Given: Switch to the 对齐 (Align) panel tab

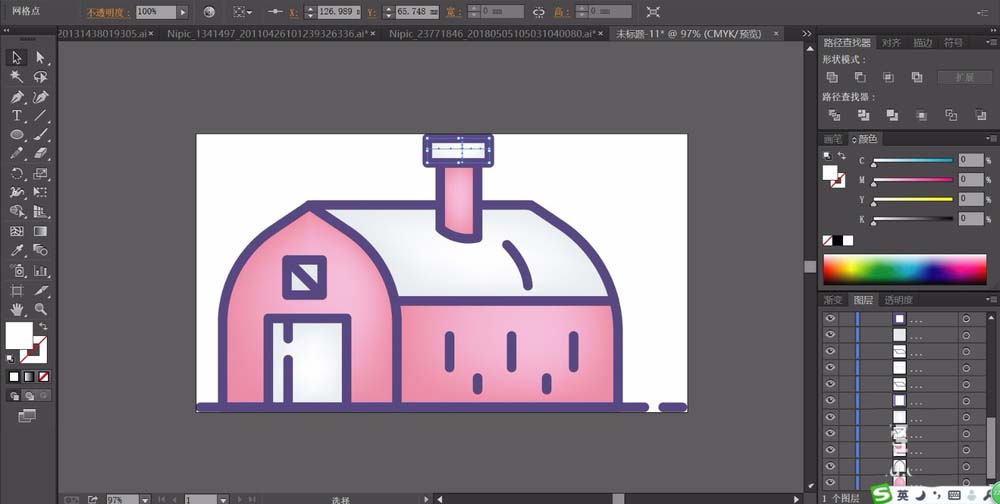Looking at the screenshot, I should point(891,43).
